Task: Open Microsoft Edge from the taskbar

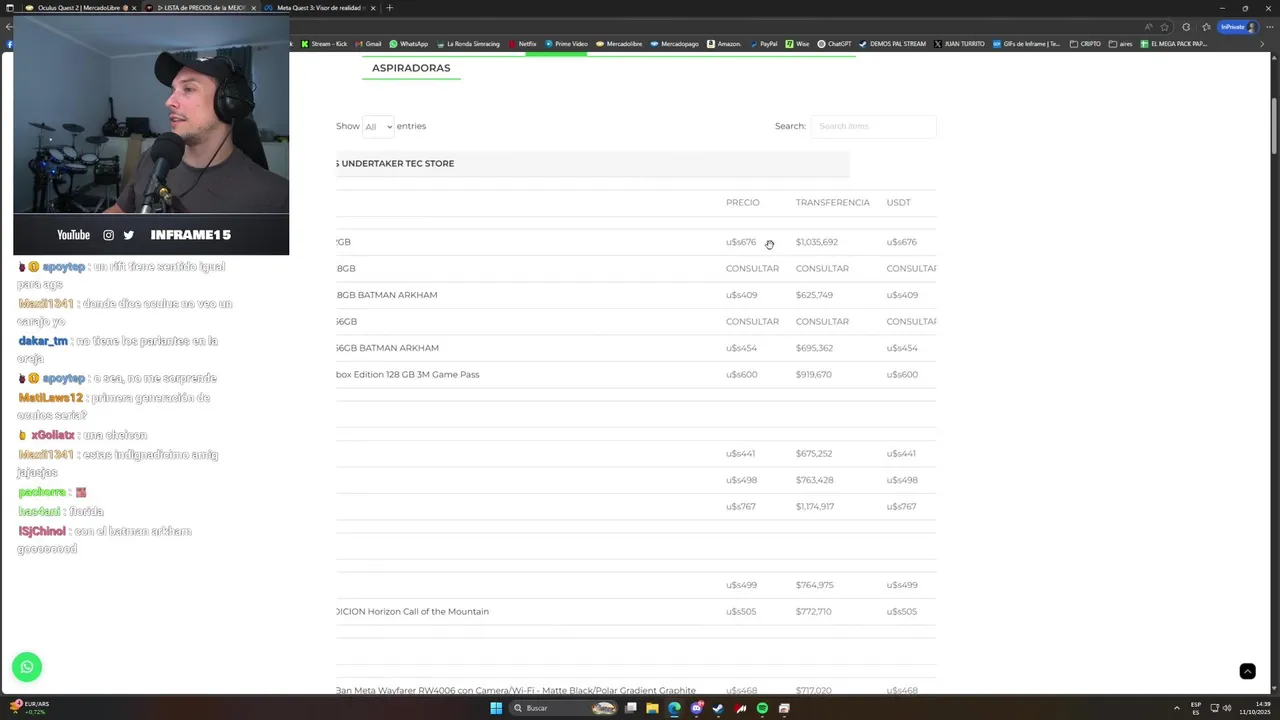Action: point(674,708)
